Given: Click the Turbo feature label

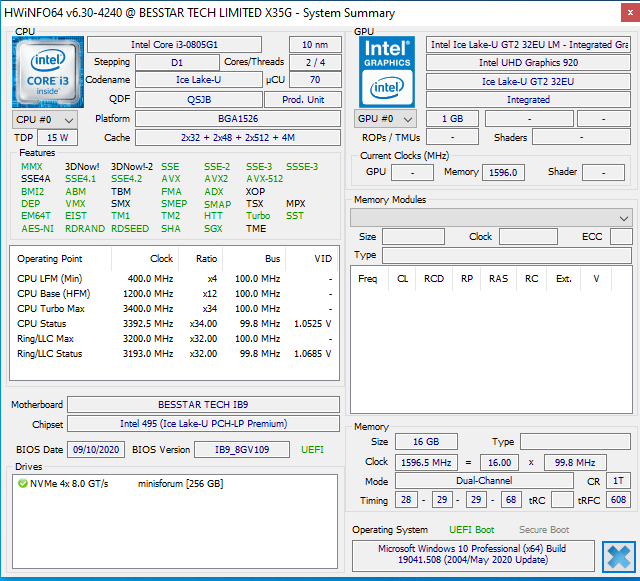Looking at the screenshot, I should coord(258,216).
